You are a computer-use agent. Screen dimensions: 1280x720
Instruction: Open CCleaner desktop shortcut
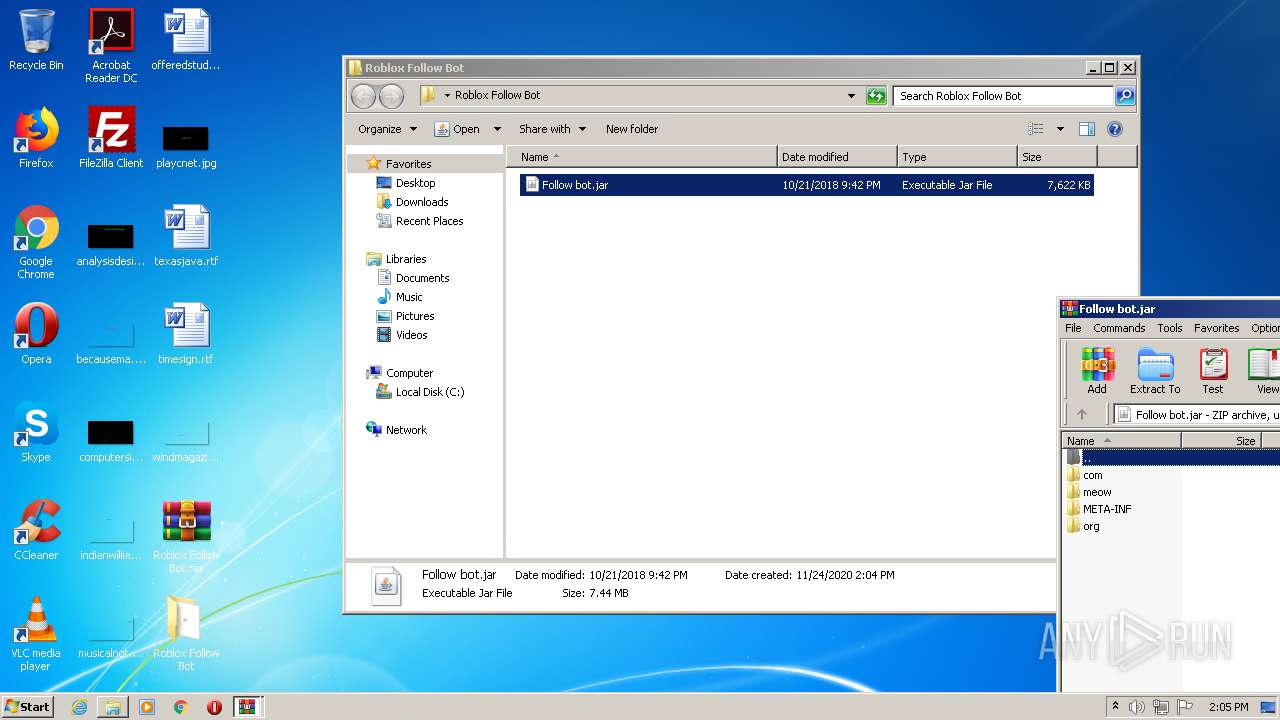coord(36,530)
